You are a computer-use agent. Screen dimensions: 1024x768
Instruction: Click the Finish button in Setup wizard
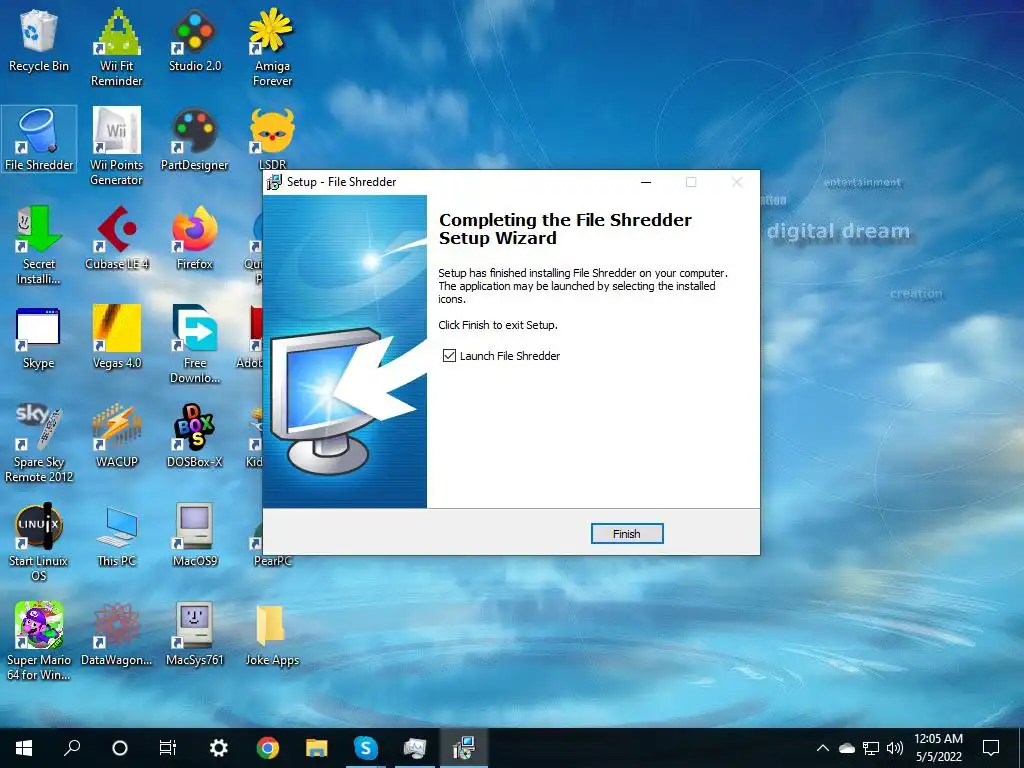(x=626, y=534)
